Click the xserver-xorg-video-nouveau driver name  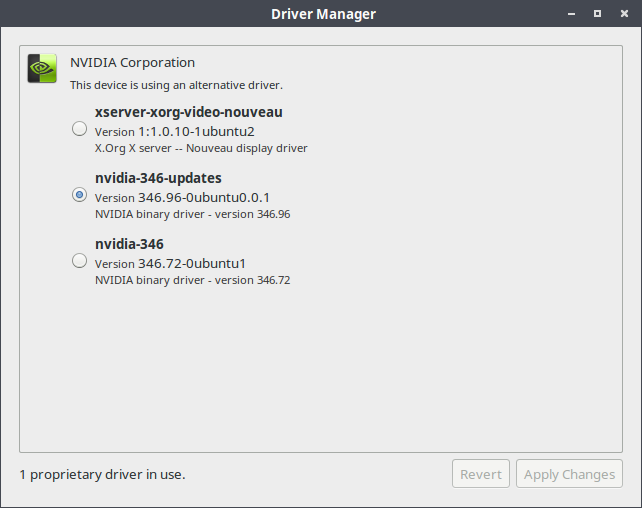click(189, 112)
